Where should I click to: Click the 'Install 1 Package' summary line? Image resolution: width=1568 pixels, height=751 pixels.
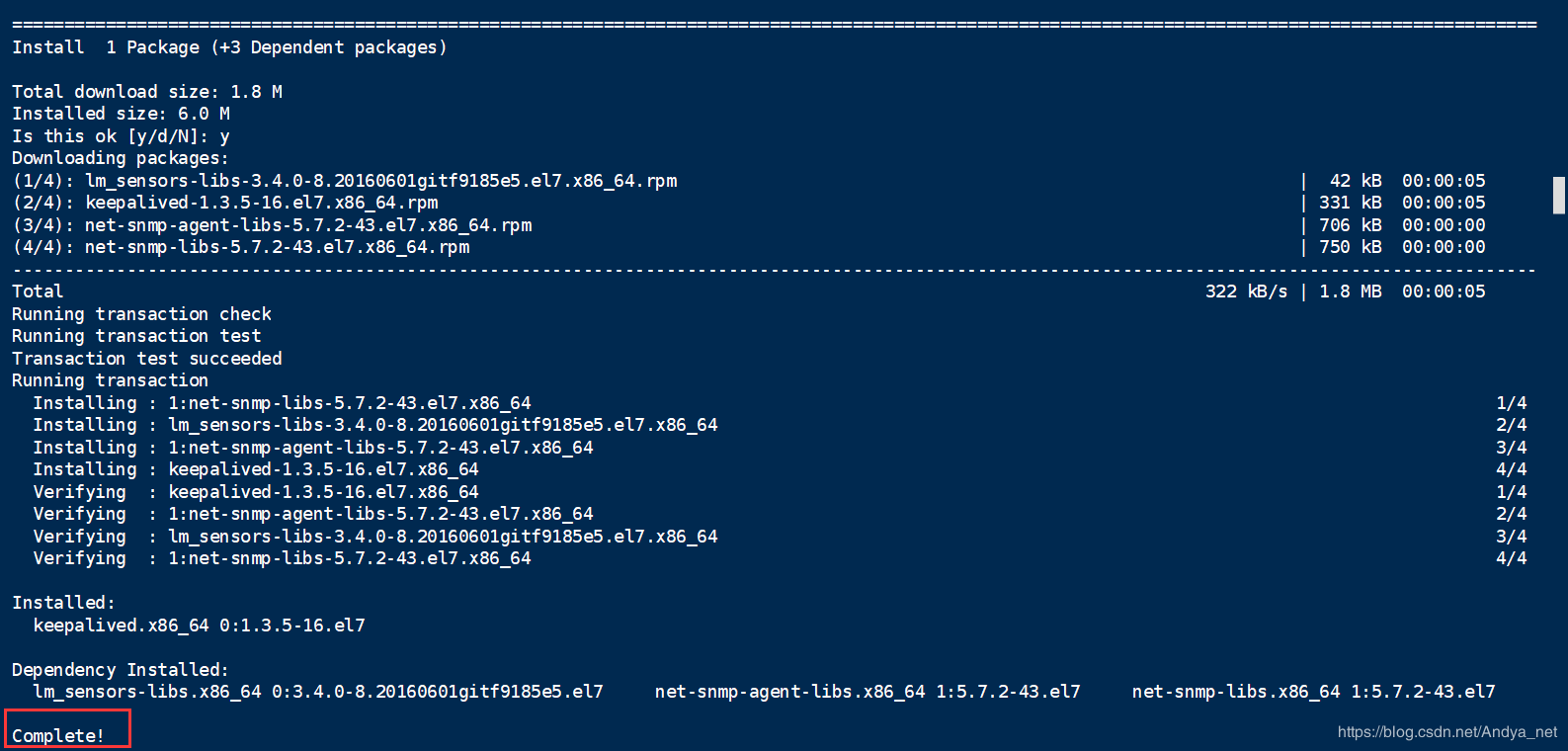tap(229, 47)
